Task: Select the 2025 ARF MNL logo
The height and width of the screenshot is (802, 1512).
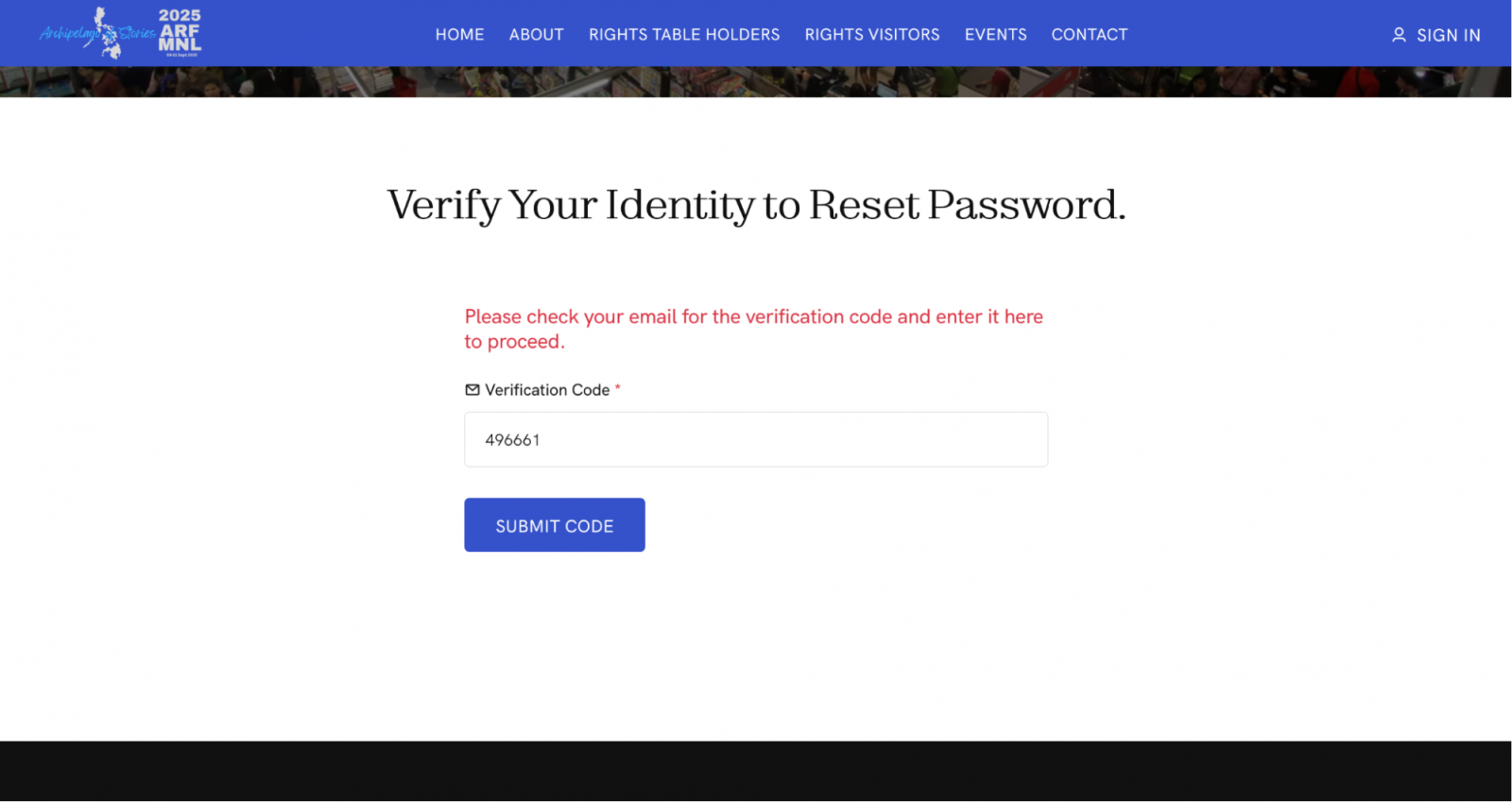Action: click(180, 30)
